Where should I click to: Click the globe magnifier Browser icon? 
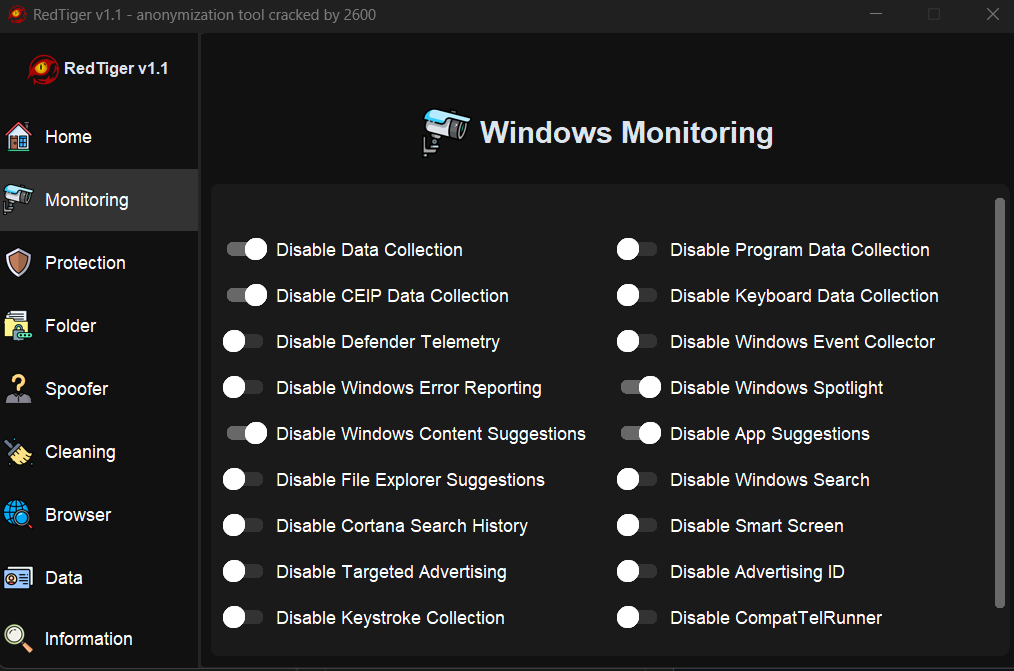click(x=17, y=515)
